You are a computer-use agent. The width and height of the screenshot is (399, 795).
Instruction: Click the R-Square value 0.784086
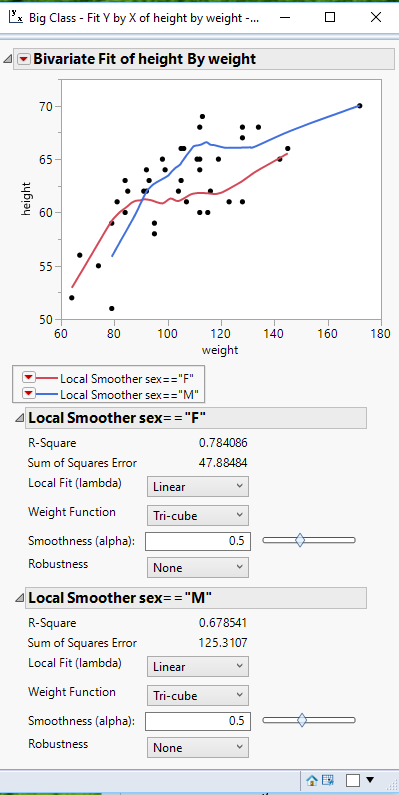tap(223, 443)
